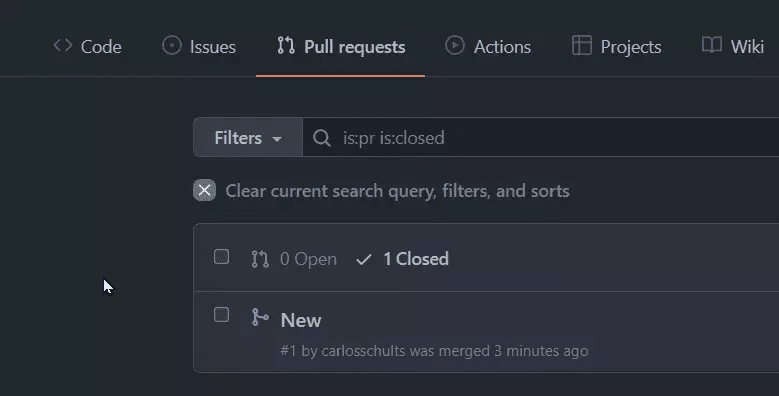Image resolution: width=779 pixels, height=396 pixels.
Task: Click the Filters dropdown caret arrow
Action: [277, 139]
